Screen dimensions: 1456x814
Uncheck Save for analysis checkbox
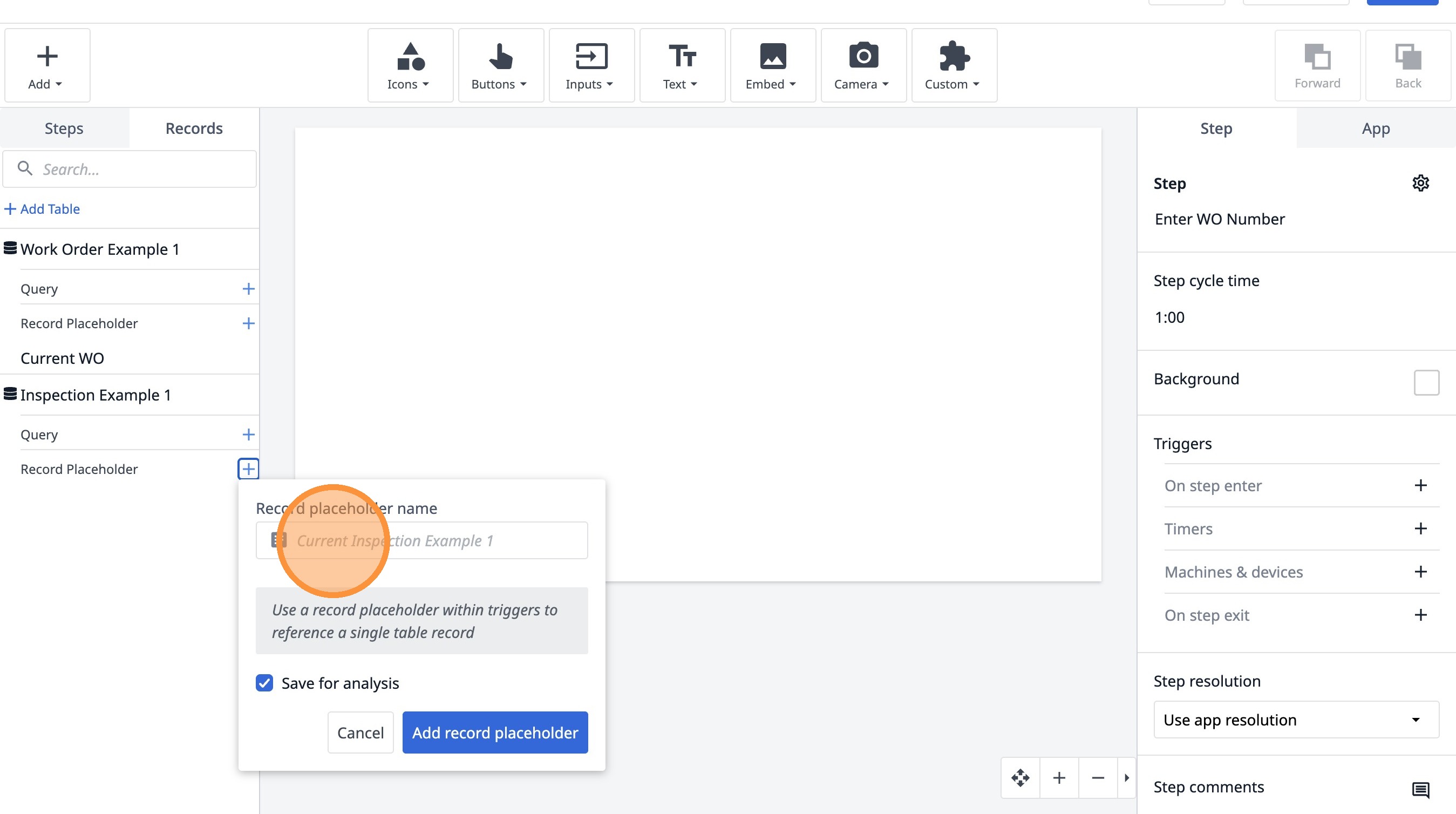tap(264, 683)
